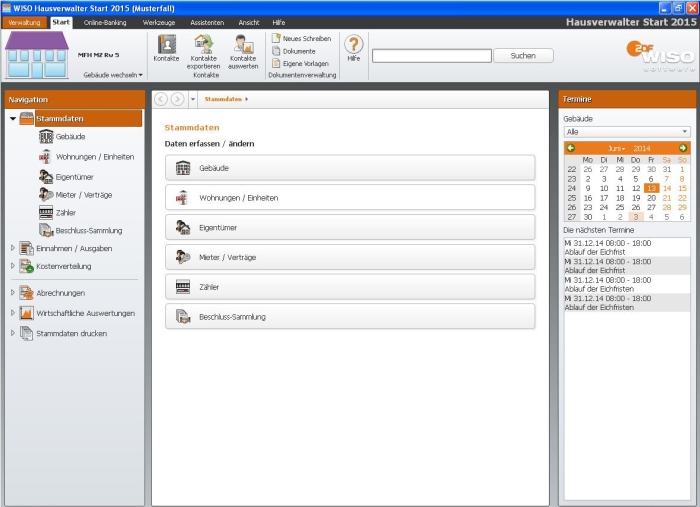
Task: Click the Neues Schreiben document icon
Action: (276, 38)
